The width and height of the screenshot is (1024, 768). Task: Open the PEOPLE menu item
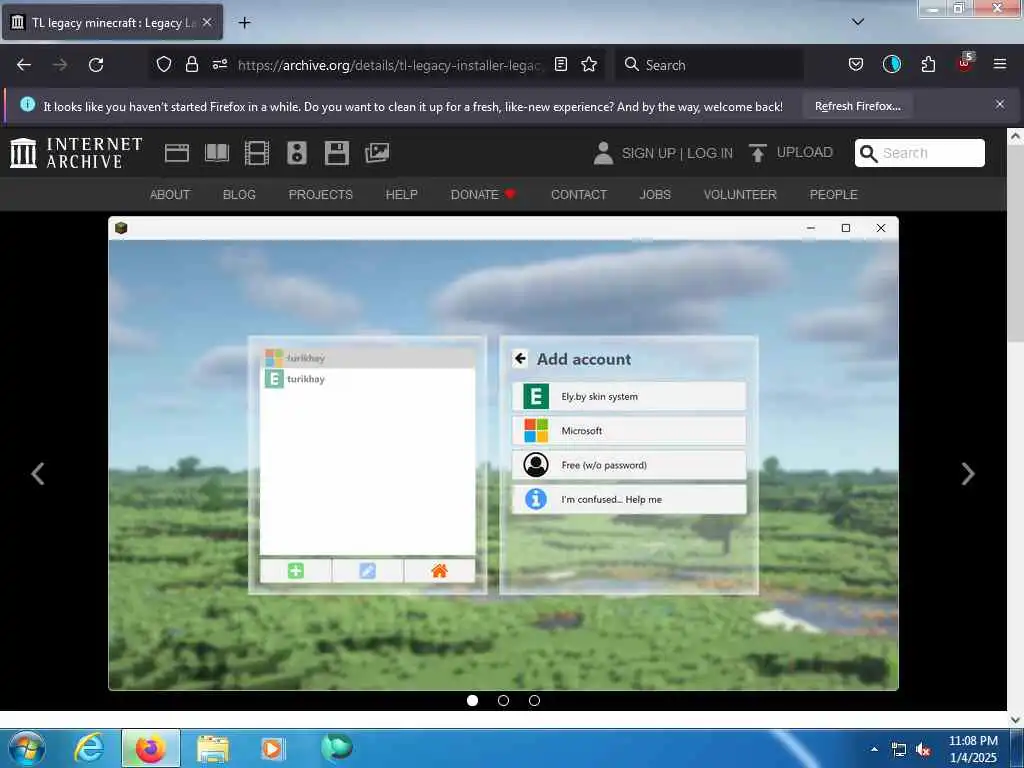pos(833,195)
